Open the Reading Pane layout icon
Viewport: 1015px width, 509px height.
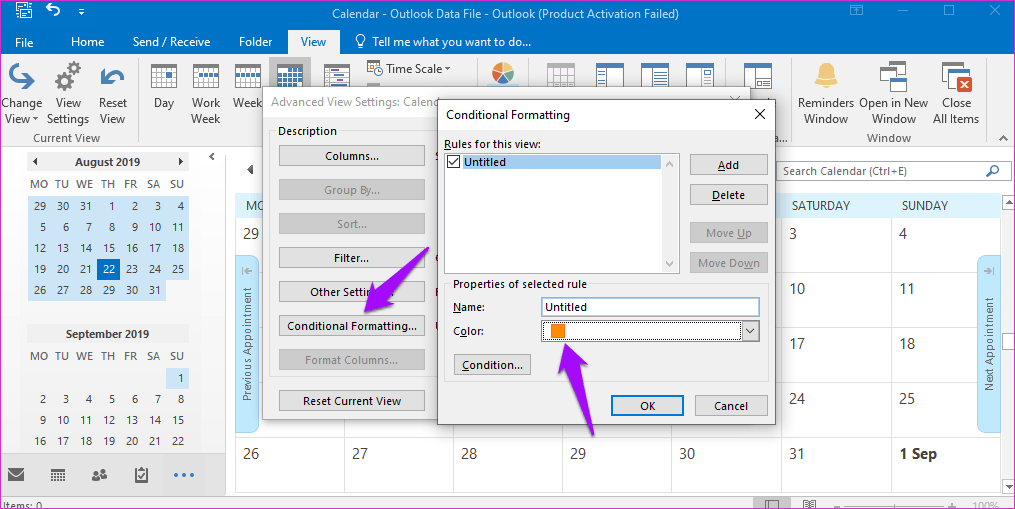[x=654, y=75]
